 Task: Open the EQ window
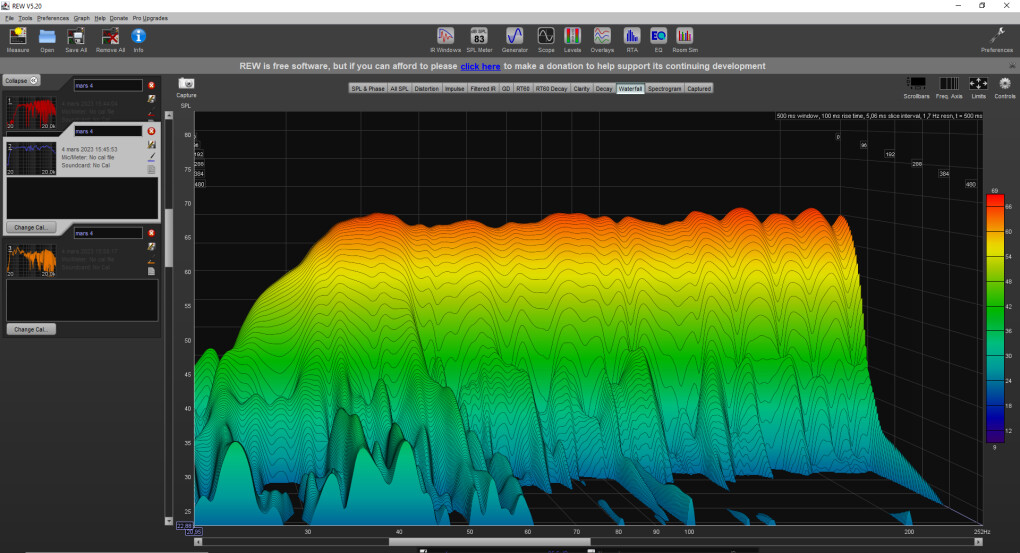[658, 36]
